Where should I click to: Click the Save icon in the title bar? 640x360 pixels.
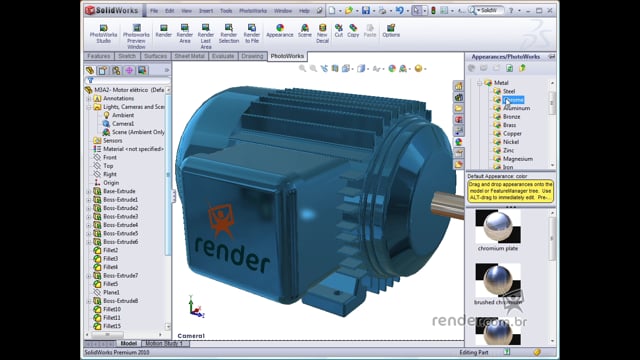pyautogui.click(x=366, y=11)
